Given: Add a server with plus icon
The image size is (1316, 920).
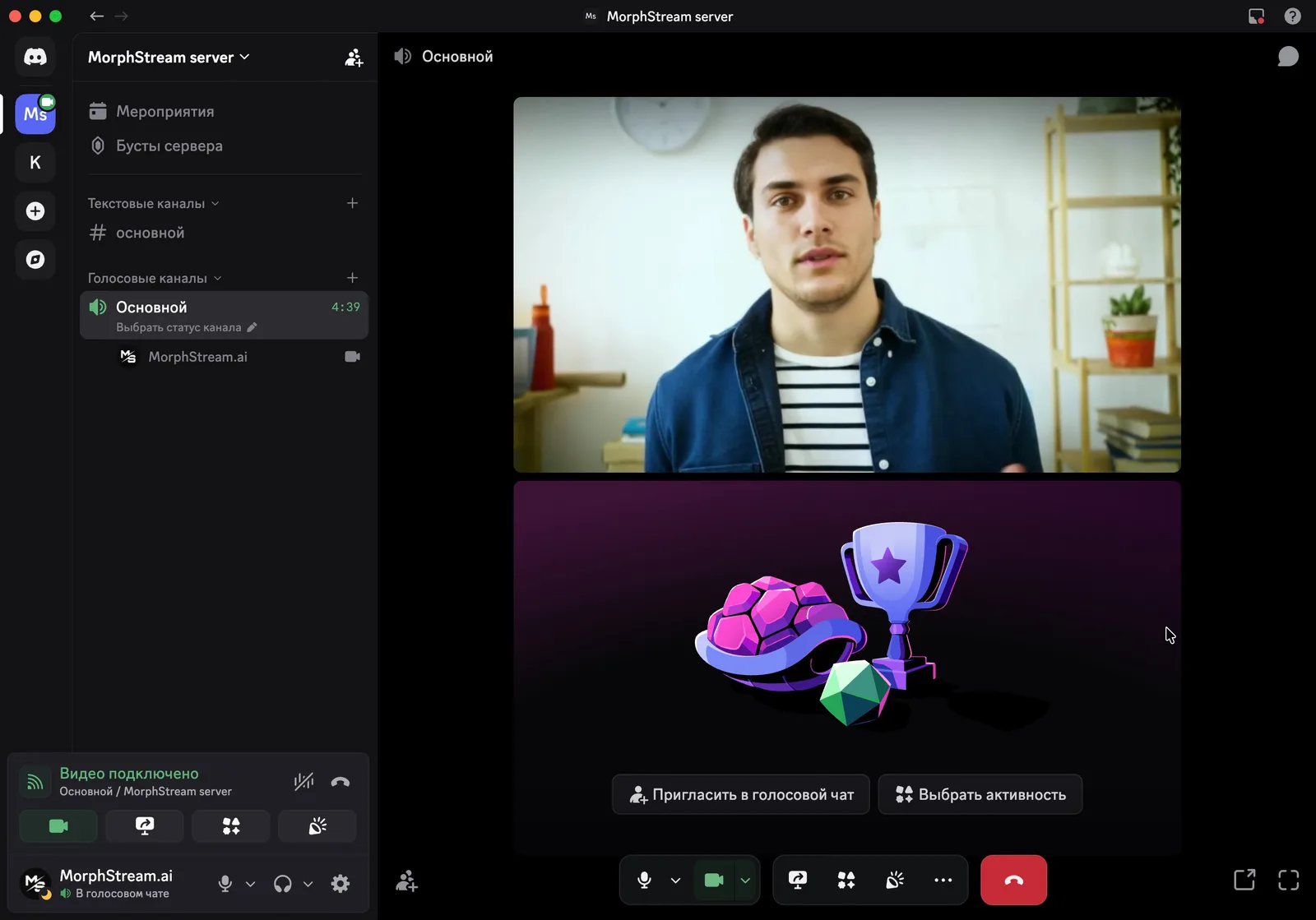Looking at the screenshot, I should coord(35,211).
